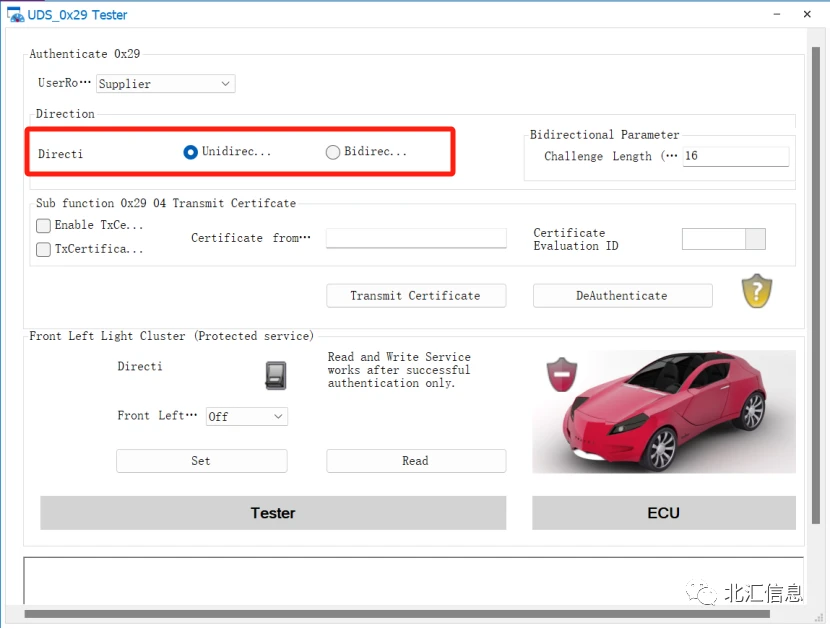Click the UDS tester app icon in title bar
Image resolution: width=830 pixels, height=629 pixels.
coord(16,15)
